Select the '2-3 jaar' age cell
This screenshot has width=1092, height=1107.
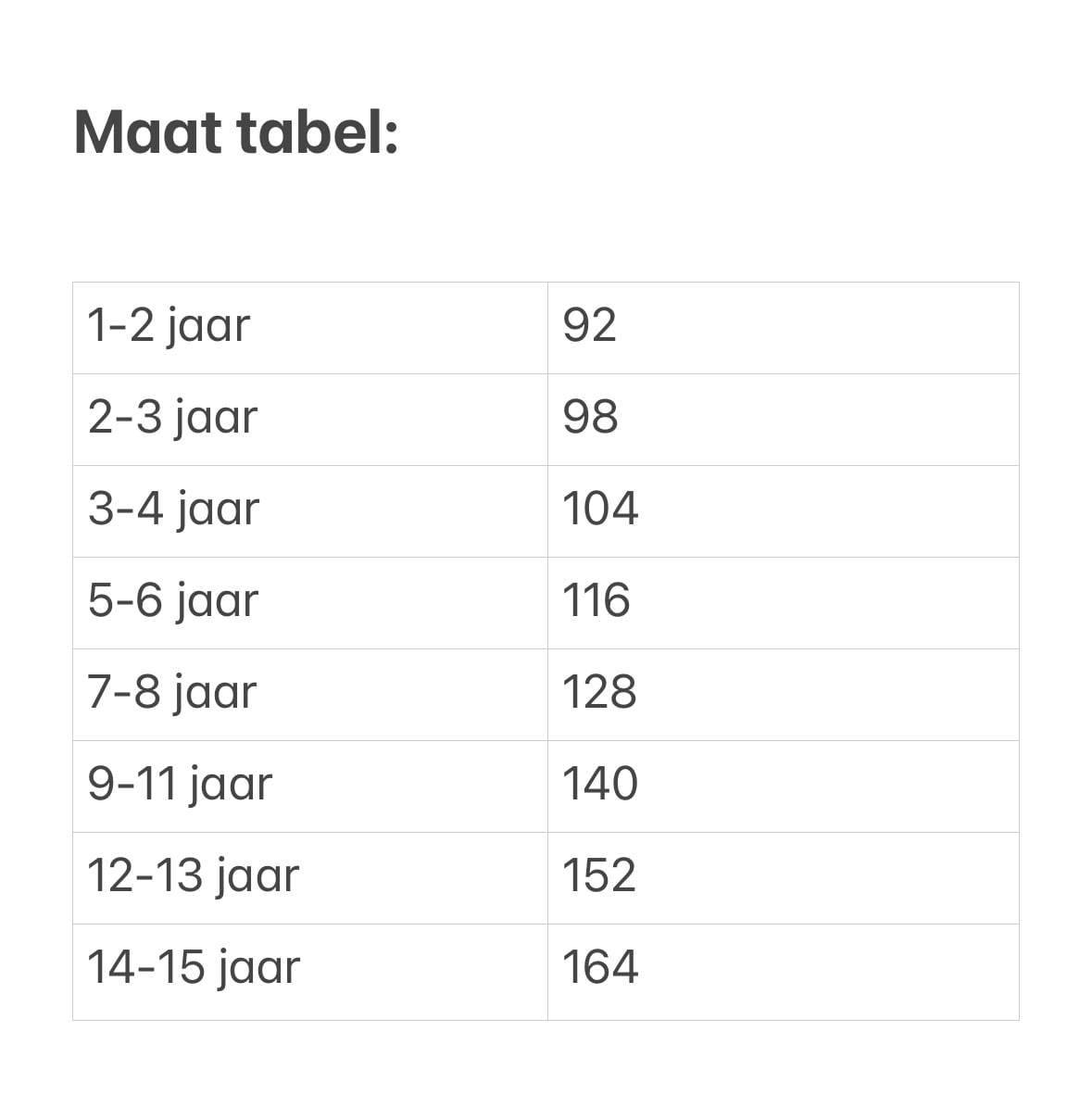pyautogui.click(x=172, y=418)
